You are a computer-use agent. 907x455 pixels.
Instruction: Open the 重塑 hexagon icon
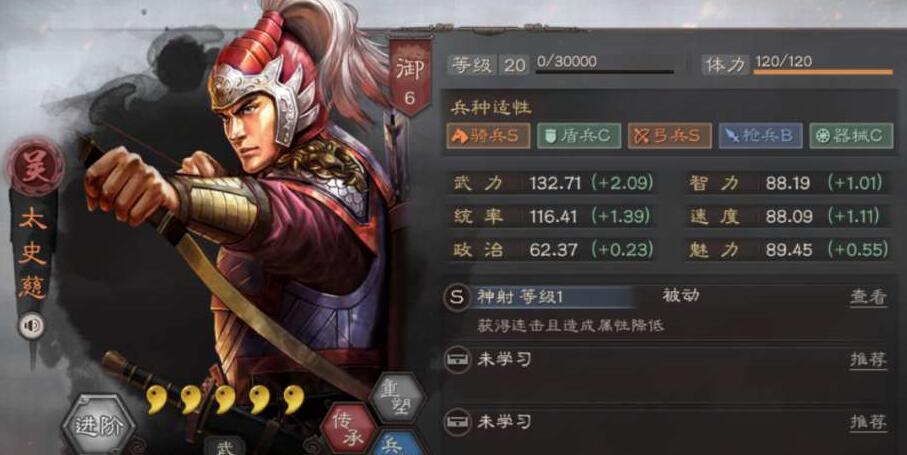tap(397, 398)
